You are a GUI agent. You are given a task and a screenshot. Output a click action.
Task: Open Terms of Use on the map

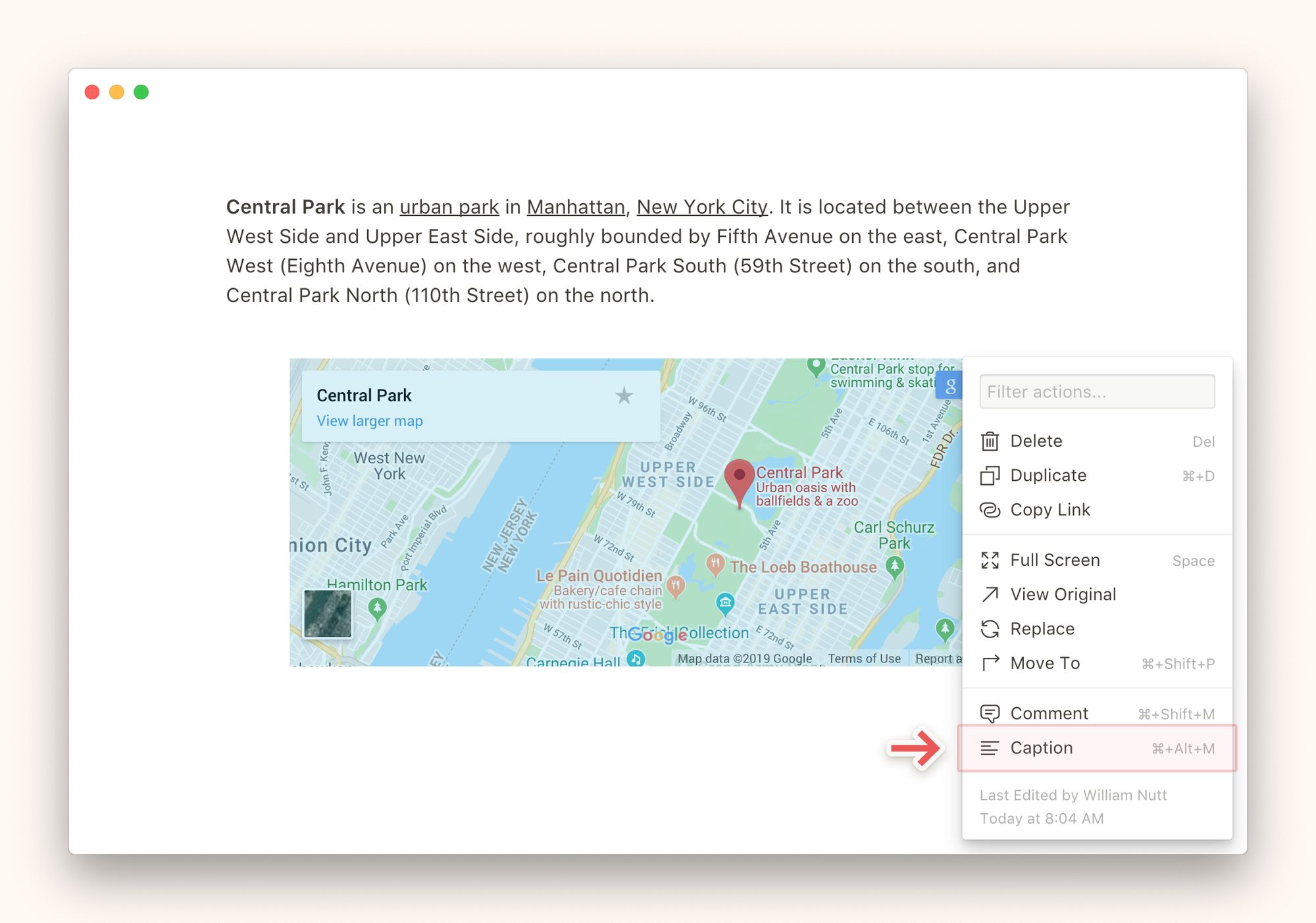click(863, 659)
